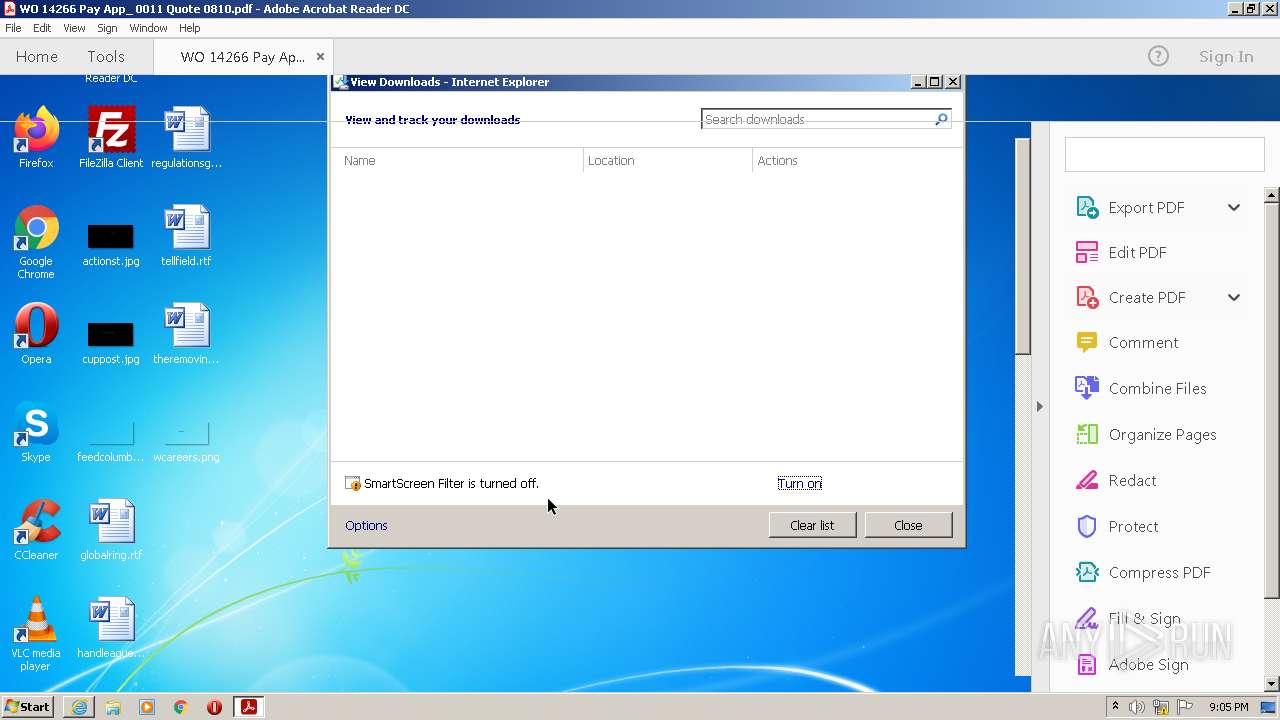
Task: Select the Skype desktop icon
Action: pos(36,432)
